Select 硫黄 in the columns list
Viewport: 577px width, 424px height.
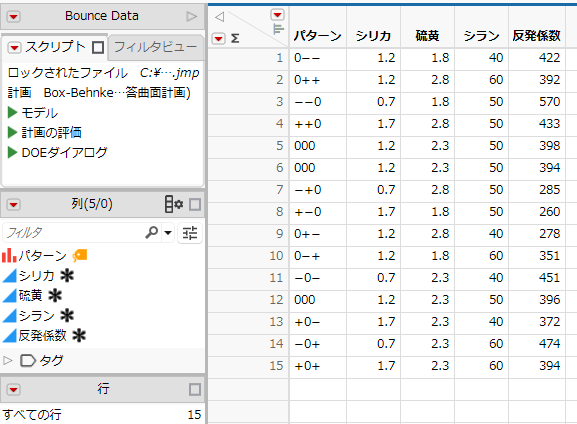coord(31,296)
